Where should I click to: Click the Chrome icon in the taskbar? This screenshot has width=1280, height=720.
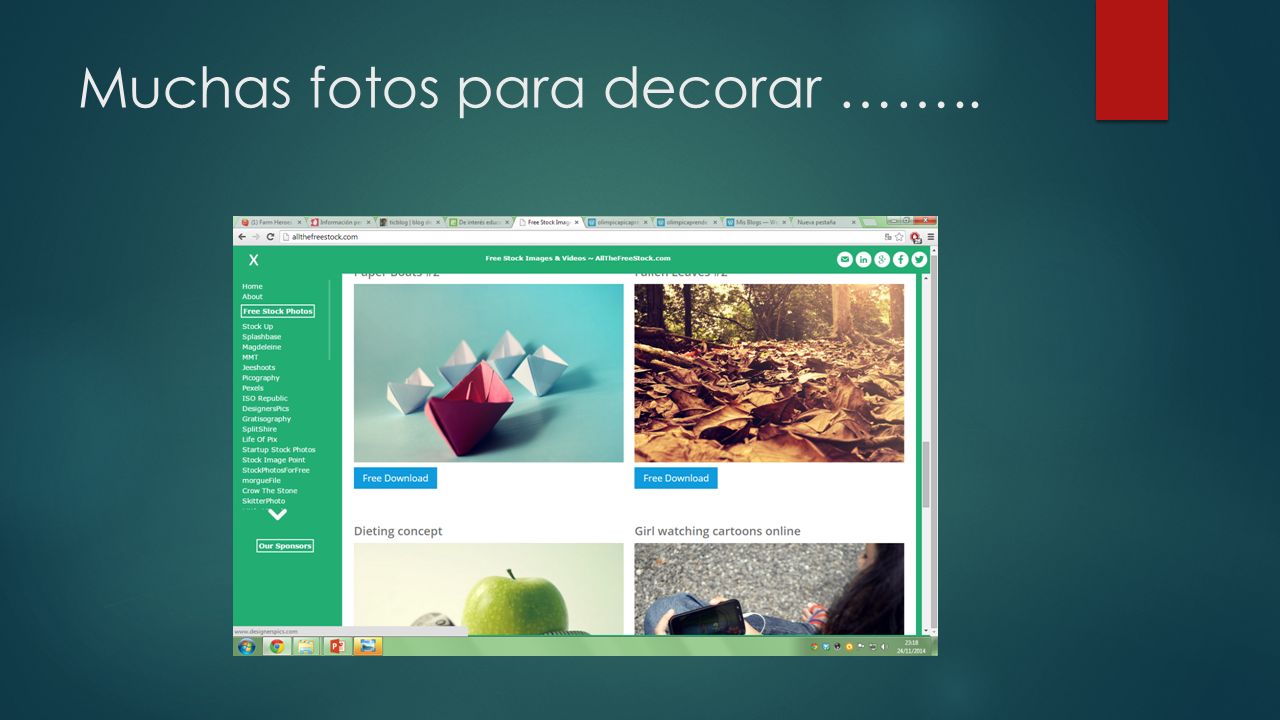point(277,646)
